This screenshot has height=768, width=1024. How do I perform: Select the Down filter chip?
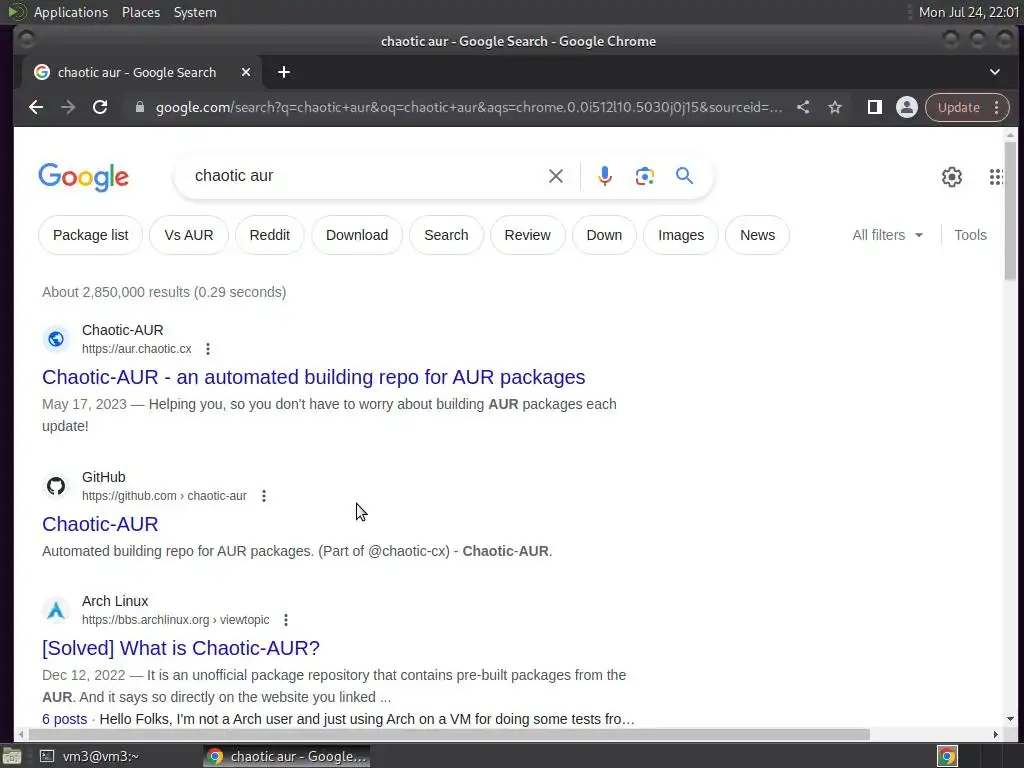tap(604, 235)
